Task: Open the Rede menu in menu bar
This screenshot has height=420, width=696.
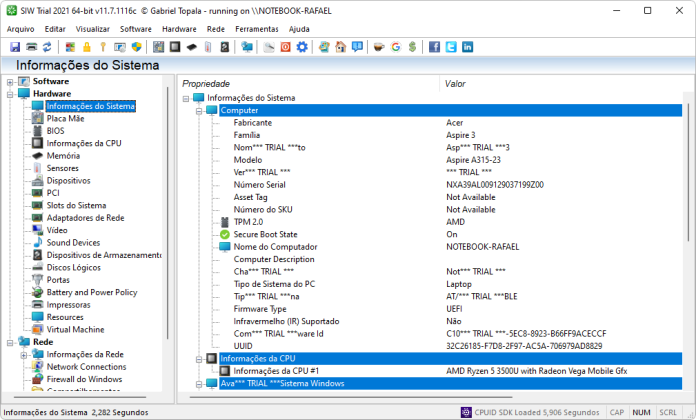Action: click(216, 29)
